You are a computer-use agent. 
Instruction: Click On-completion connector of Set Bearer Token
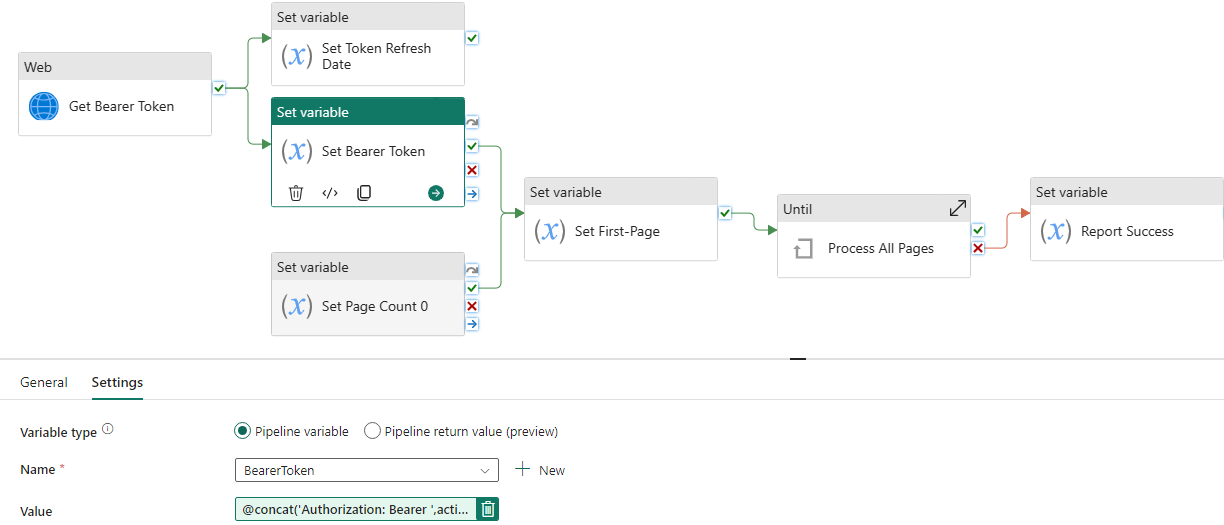[x=472, y=194]
